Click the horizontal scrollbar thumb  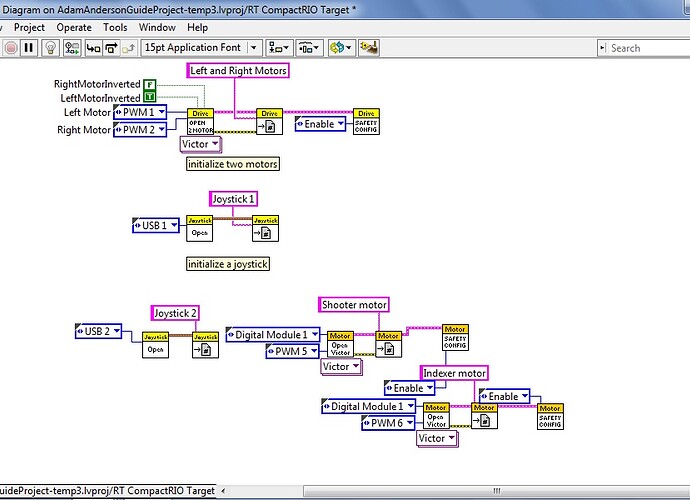[x=496, y=491]
